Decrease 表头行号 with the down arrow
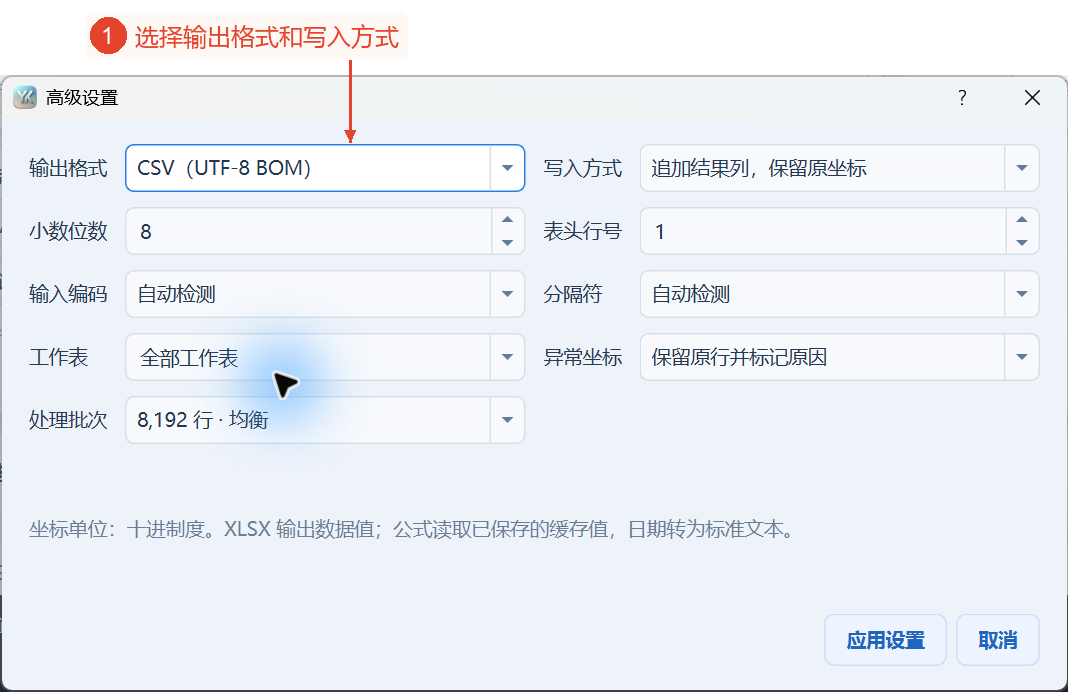 pos(1022,242)
